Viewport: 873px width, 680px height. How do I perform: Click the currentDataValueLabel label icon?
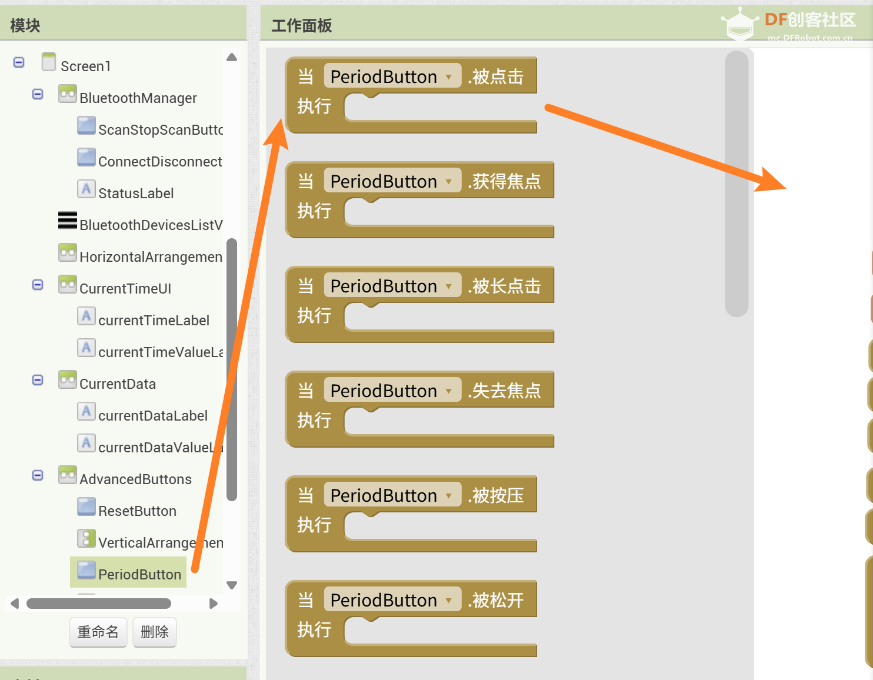click(x=86, y=443)
